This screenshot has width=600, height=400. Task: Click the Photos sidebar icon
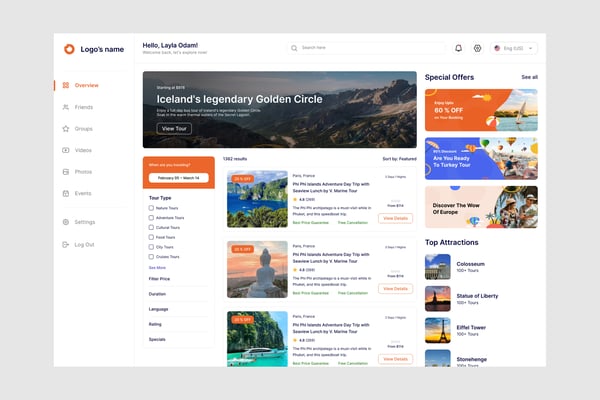pos(66,172)
